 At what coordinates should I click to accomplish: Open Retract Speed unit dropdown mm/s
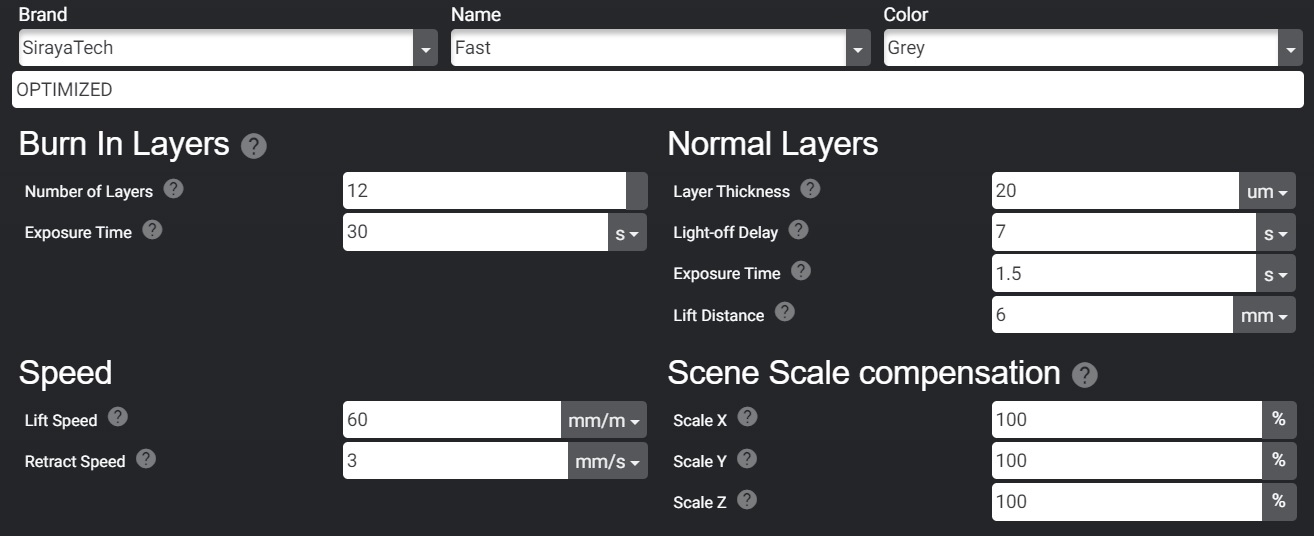[607, 461]
